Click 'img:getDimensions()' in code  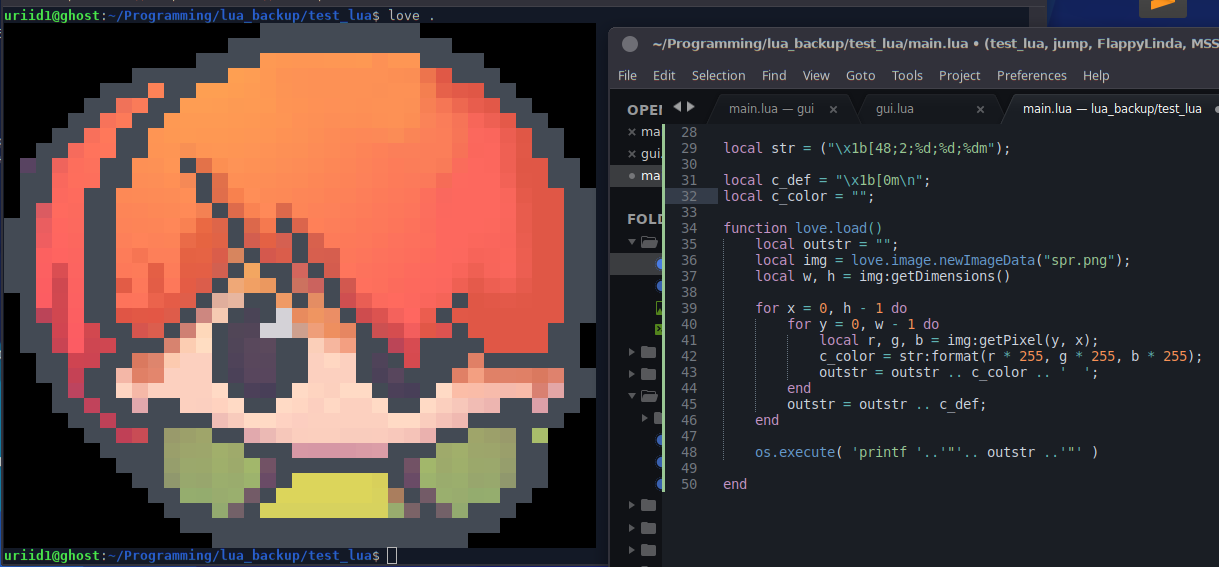(x=935, y=276)
